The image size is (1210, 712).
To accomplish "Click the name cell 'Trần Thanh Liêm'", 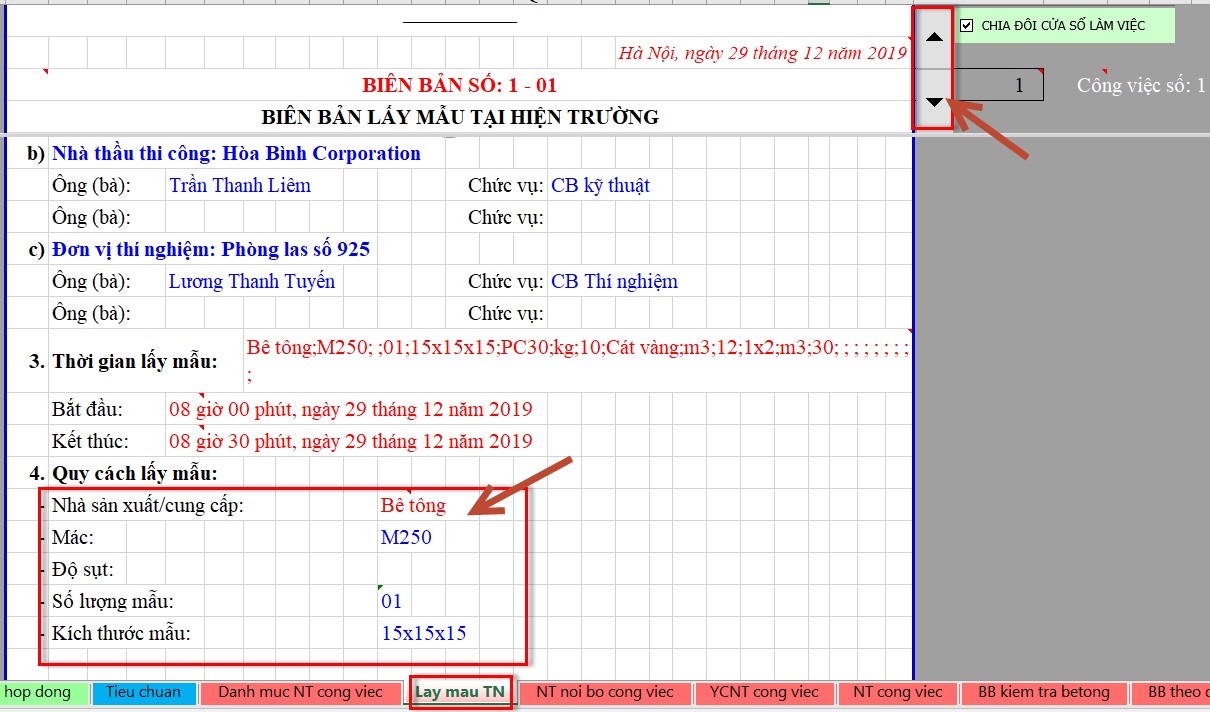I will pyautogui.click(x=240, y=186).
